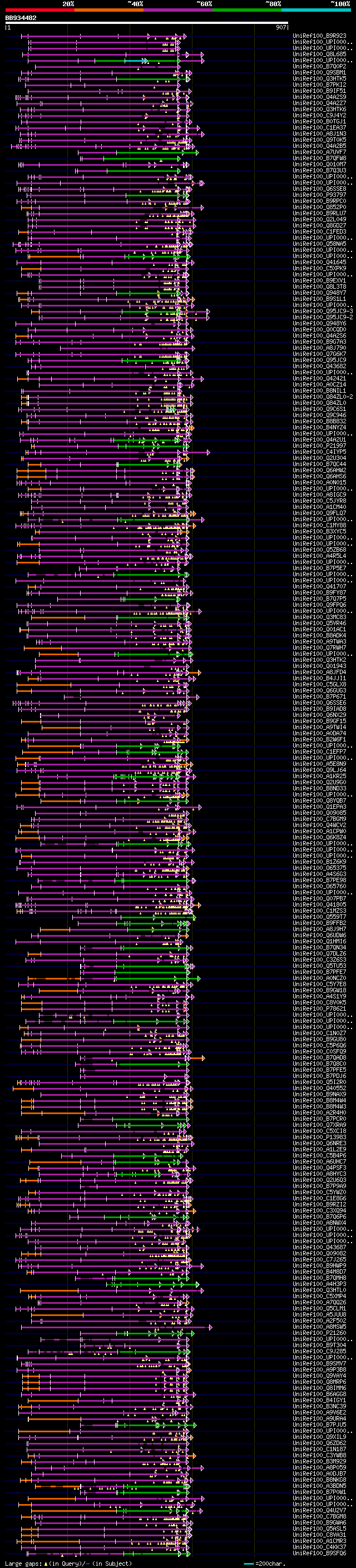This screenshot has width=356, height=1568.
Task: Click the query name BB934482
Action: 21,18
